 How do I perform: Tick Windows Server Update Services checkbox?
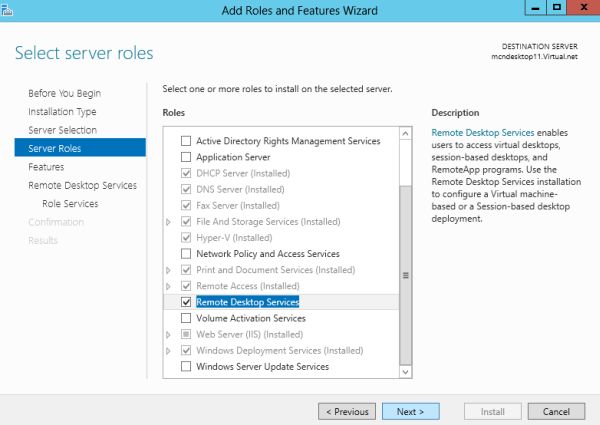click(185, 367)
